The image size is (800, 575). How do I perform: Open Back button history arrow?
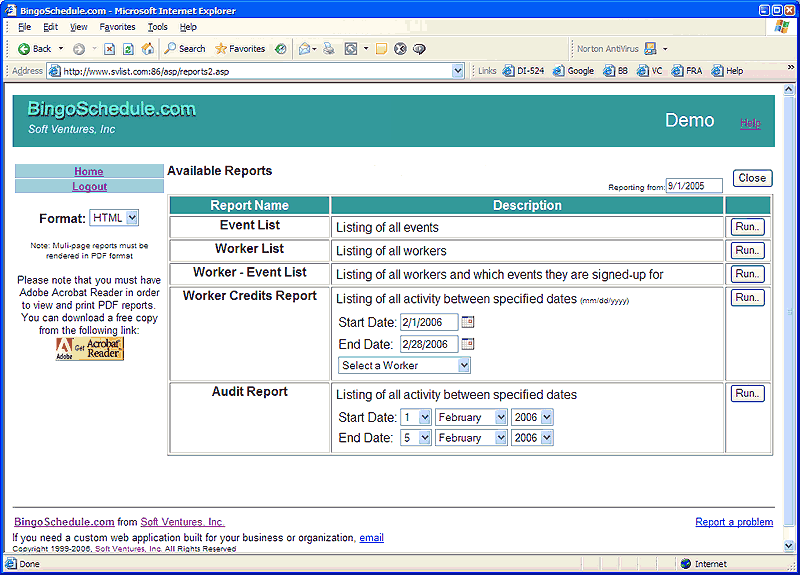61,49
